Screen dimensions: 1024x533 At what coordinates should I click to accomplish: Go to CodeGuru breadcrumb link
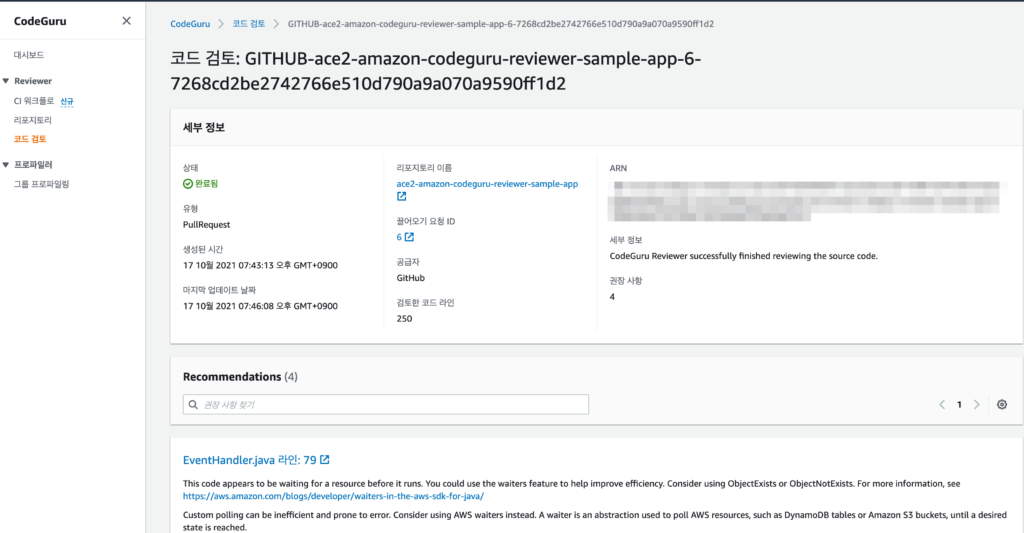190,24
